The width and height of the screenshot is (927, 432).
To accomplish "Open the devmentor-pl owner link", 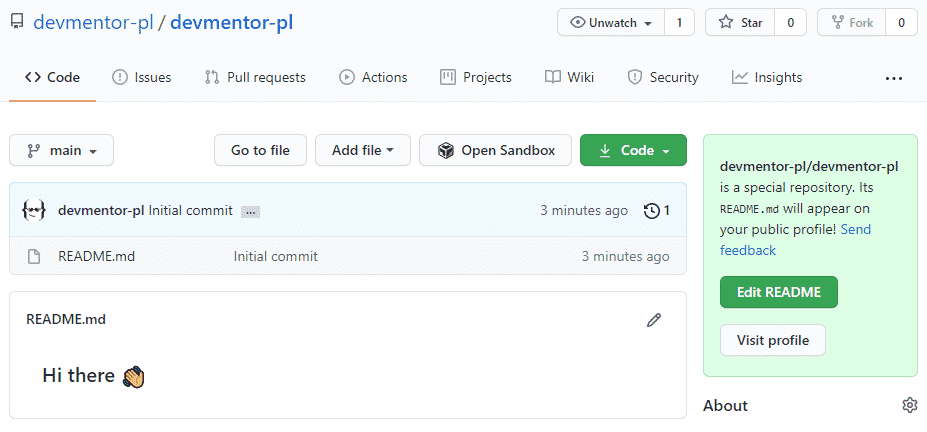I will 93,22.
